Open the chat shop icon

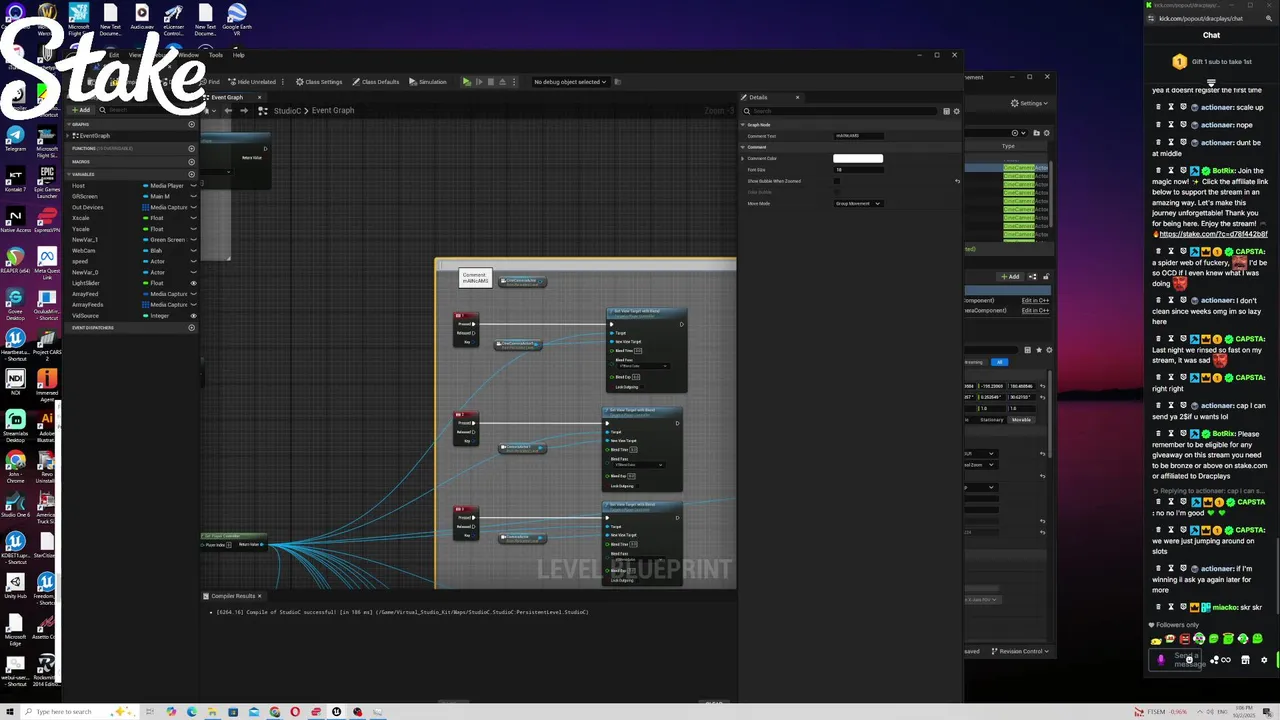[x=1245, y=660]
